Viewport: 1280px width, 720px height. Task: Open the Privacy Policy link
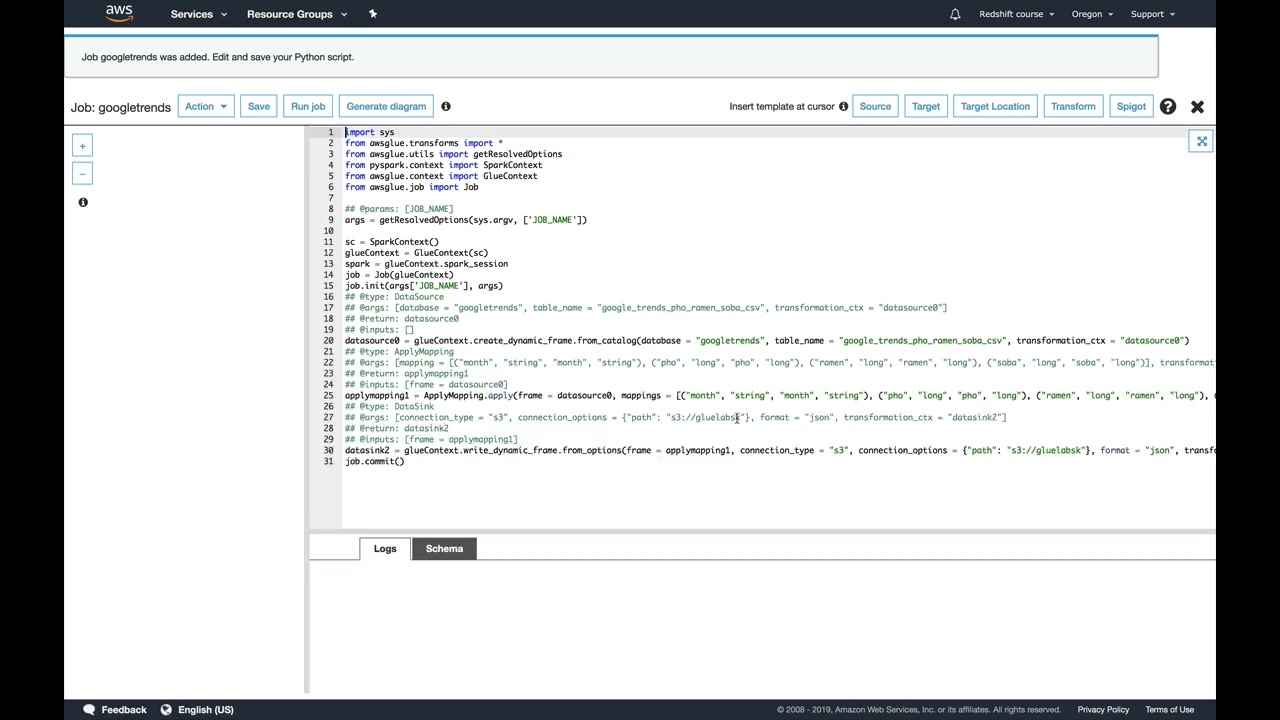(1103, 709)
